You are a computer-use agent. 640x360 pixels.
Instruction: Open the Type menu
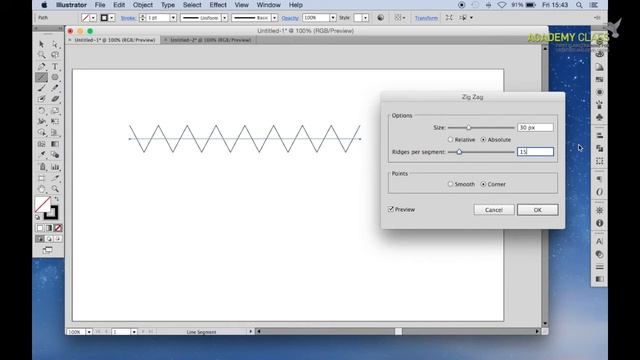point(168,5)
